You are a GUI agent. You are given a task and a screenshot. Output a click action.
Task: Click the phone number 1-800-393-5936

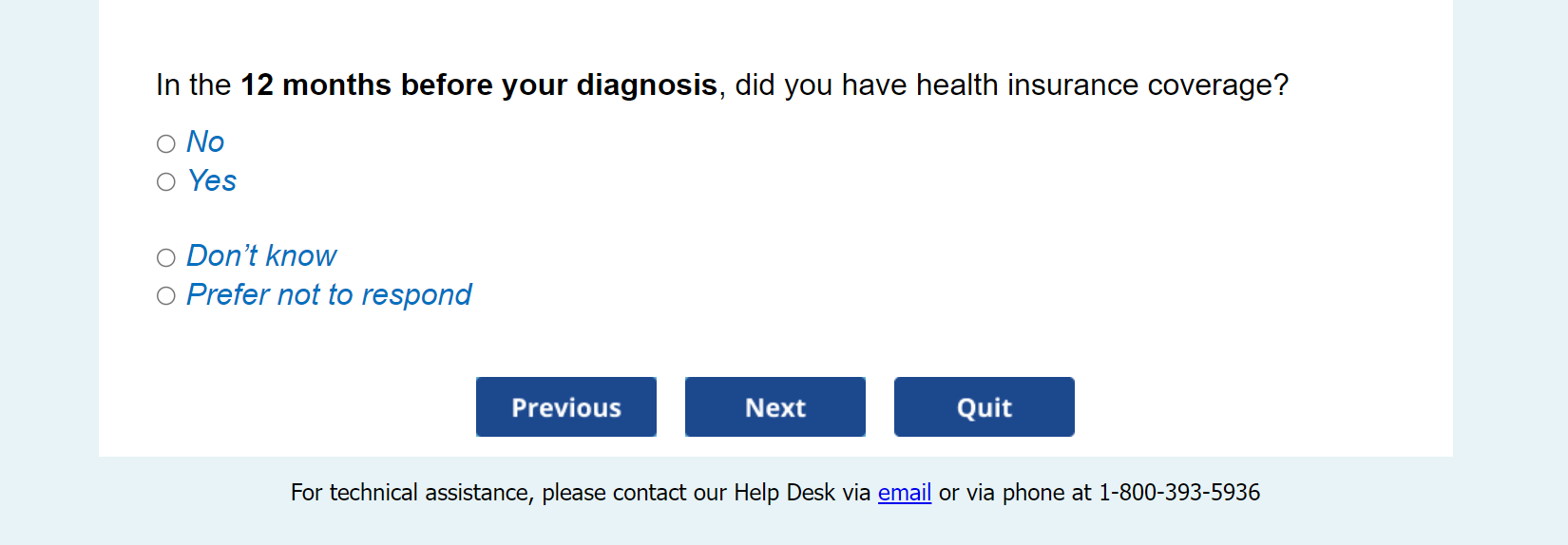point(1178,493)
